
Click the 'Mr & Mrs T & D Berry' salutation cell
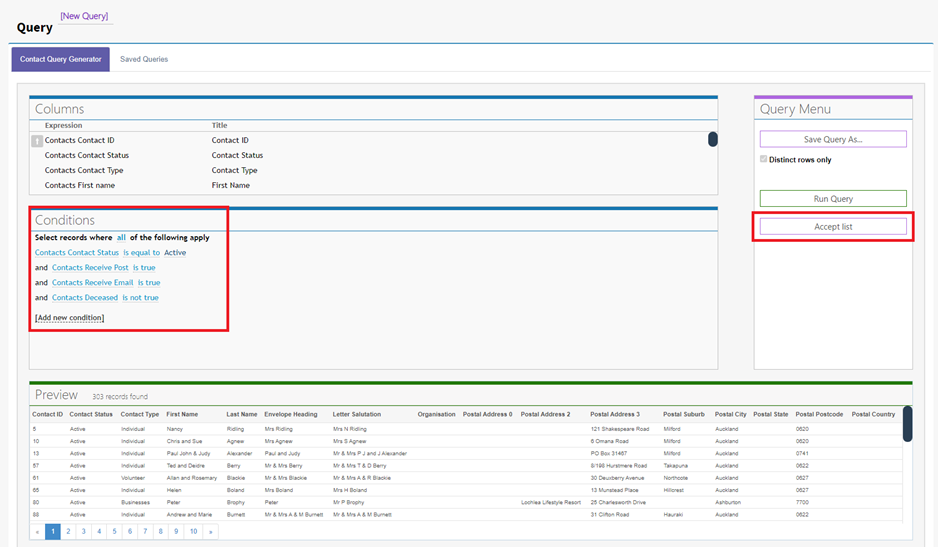click(x=360, y=466)
